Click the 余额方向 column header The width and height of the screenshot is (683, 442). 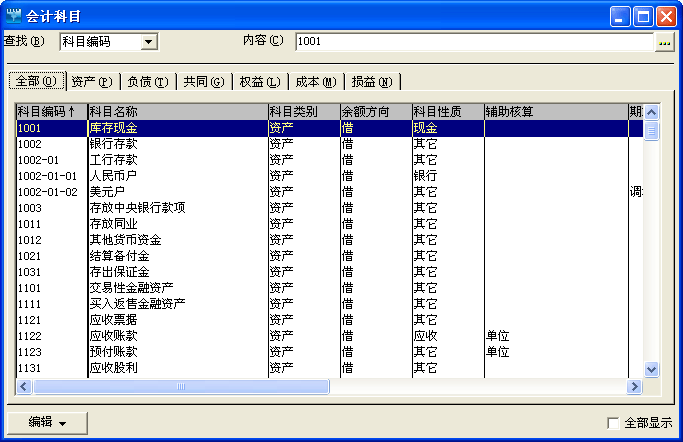point(375,112)
